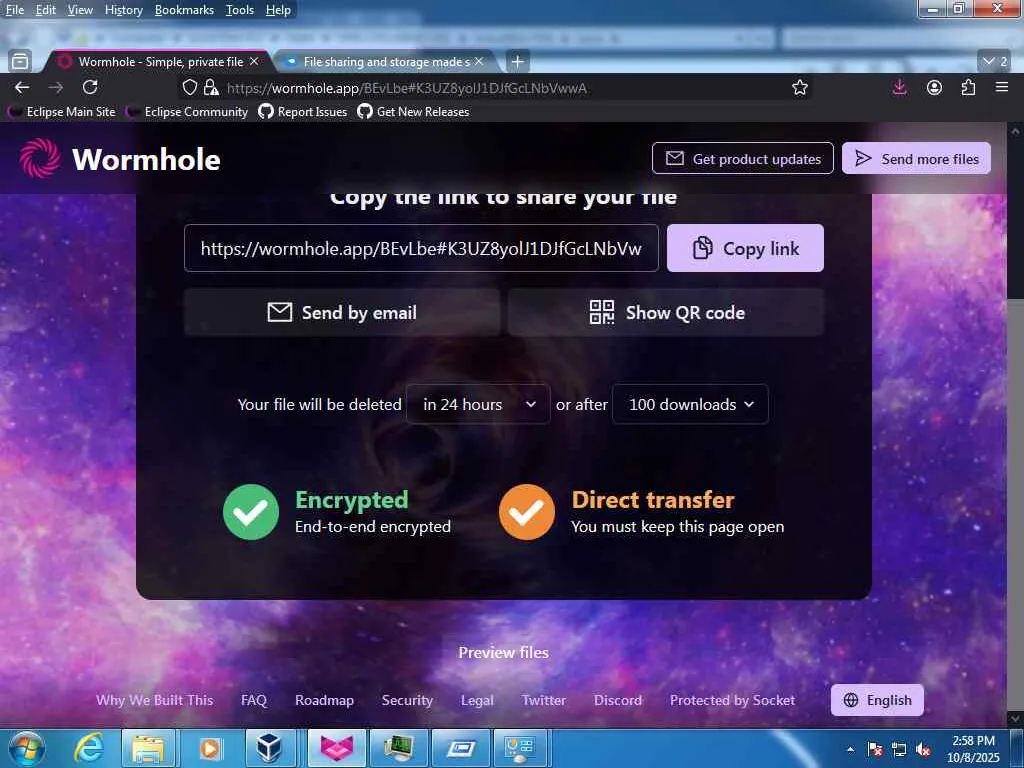Bookmark this page with the star icon
Screen dimensions: 1024x768
pyautogui.click(x=800, y=88)
